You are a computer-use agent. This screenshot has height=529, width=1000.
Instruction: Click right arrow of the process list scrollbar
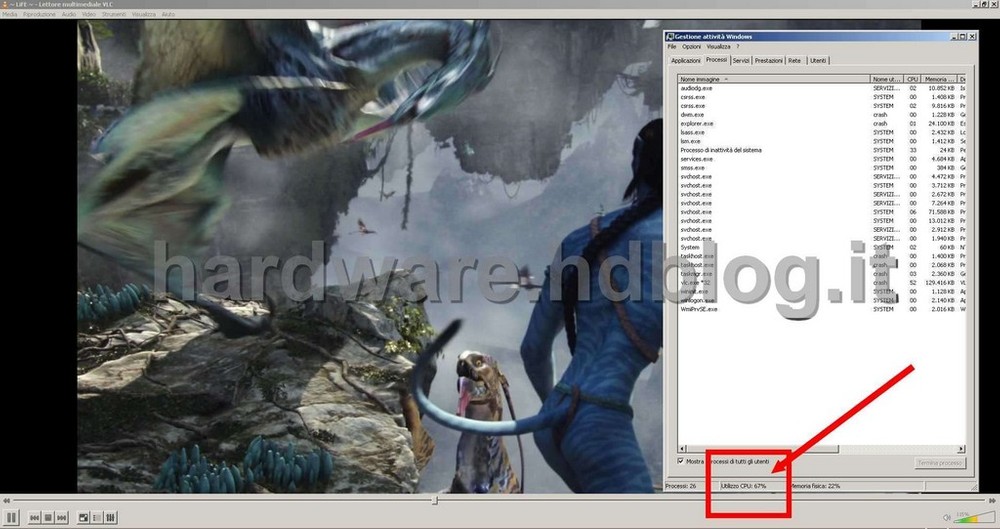click(961, 449)
